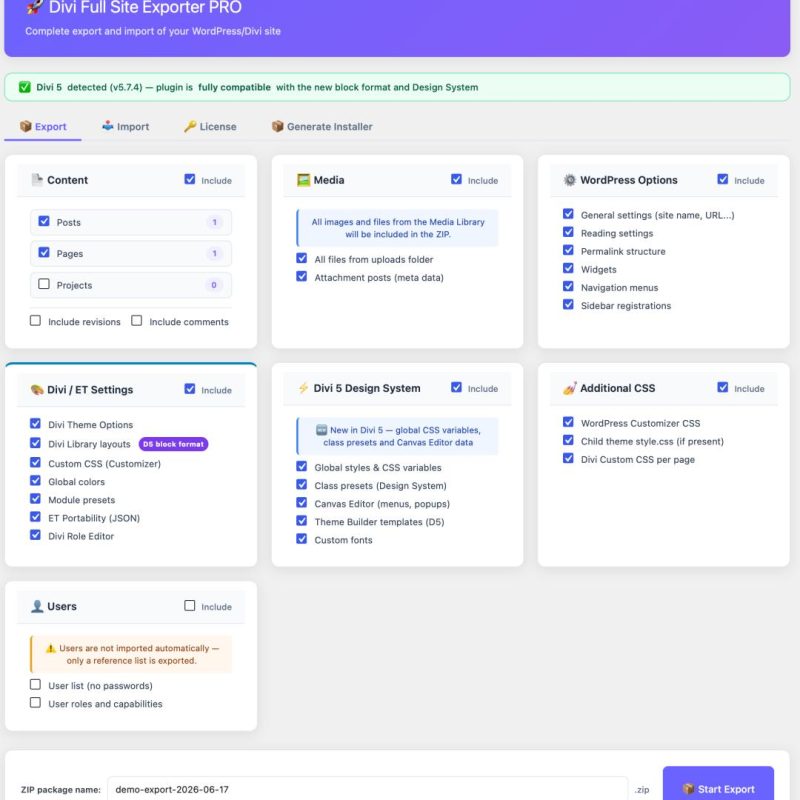Uncheck Global styles & CSS variables
This screenshot has width=800, height=800.
(x=302, y=466)
